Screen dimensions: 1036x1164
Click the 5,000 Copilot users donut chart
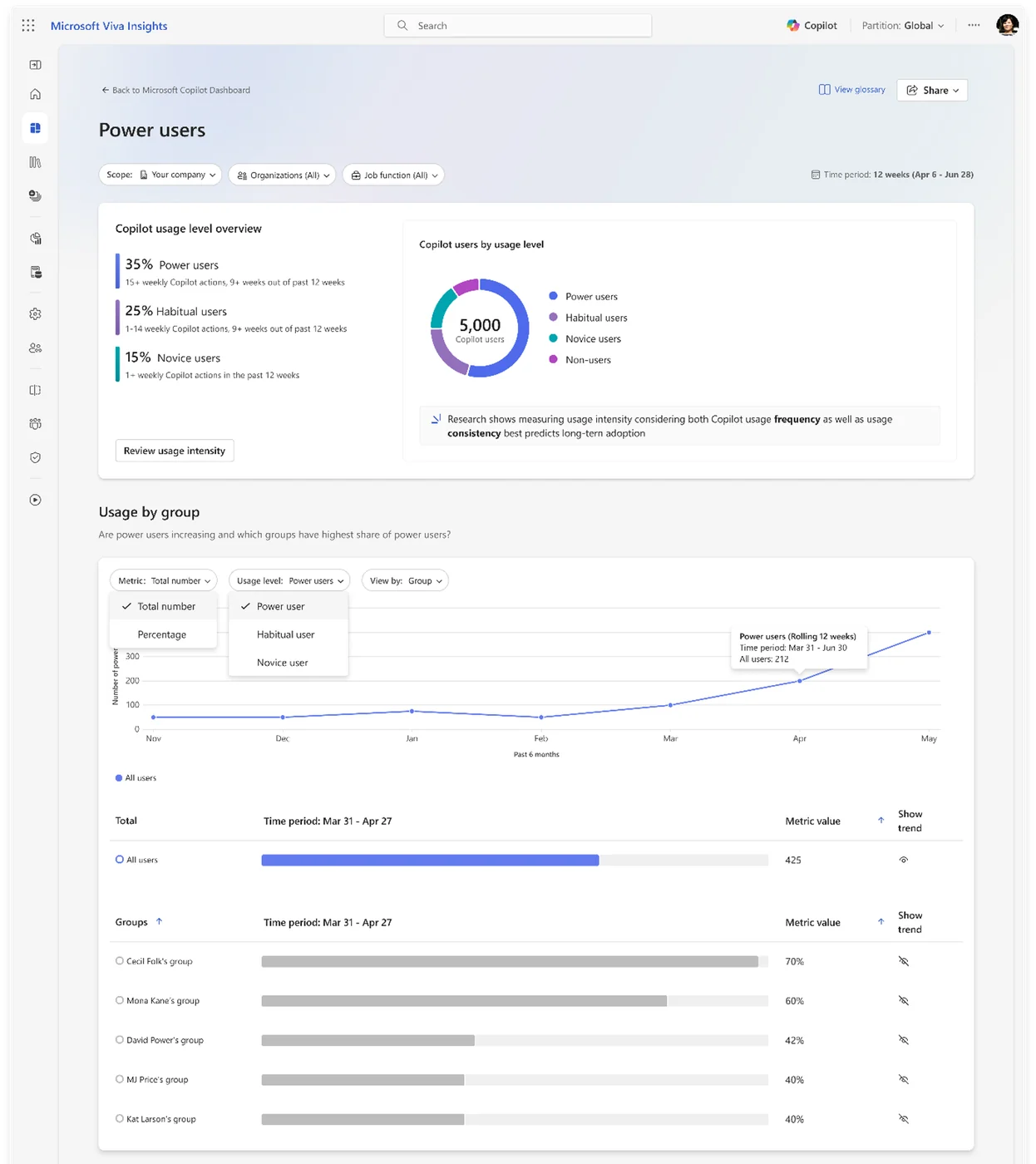[480, 328]
